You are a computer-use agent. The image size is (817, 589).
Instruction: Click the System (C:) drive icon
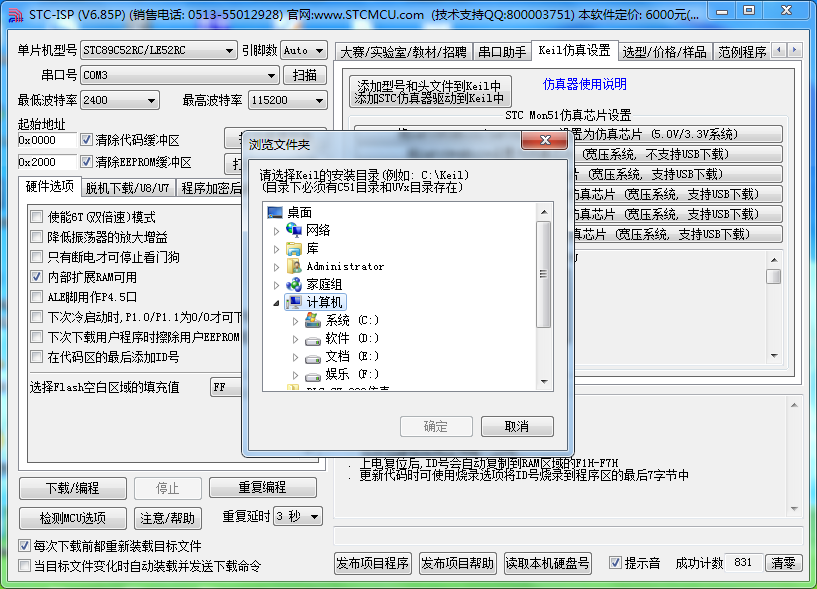pos(313,320)
